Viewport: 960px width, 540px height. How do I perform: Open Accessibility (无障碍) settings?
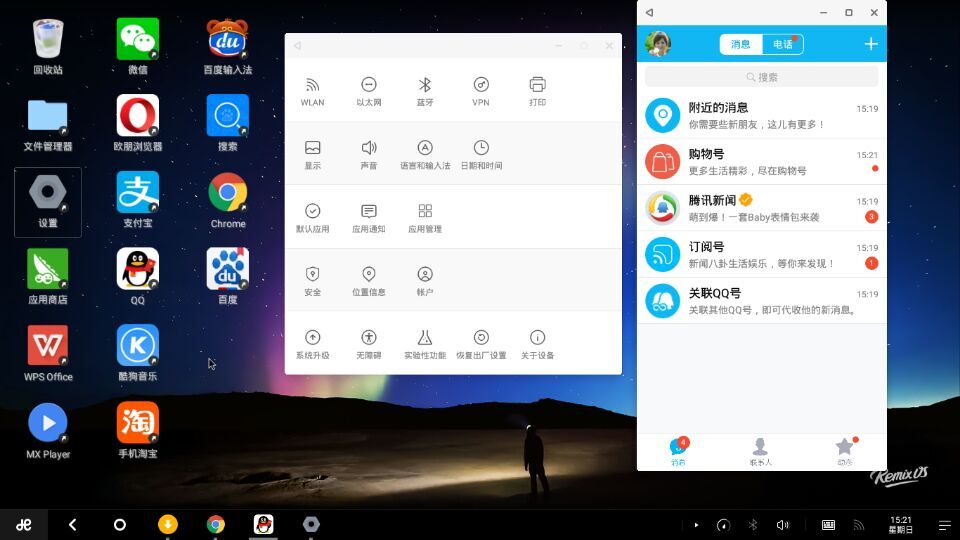click(x=369, y=345)
